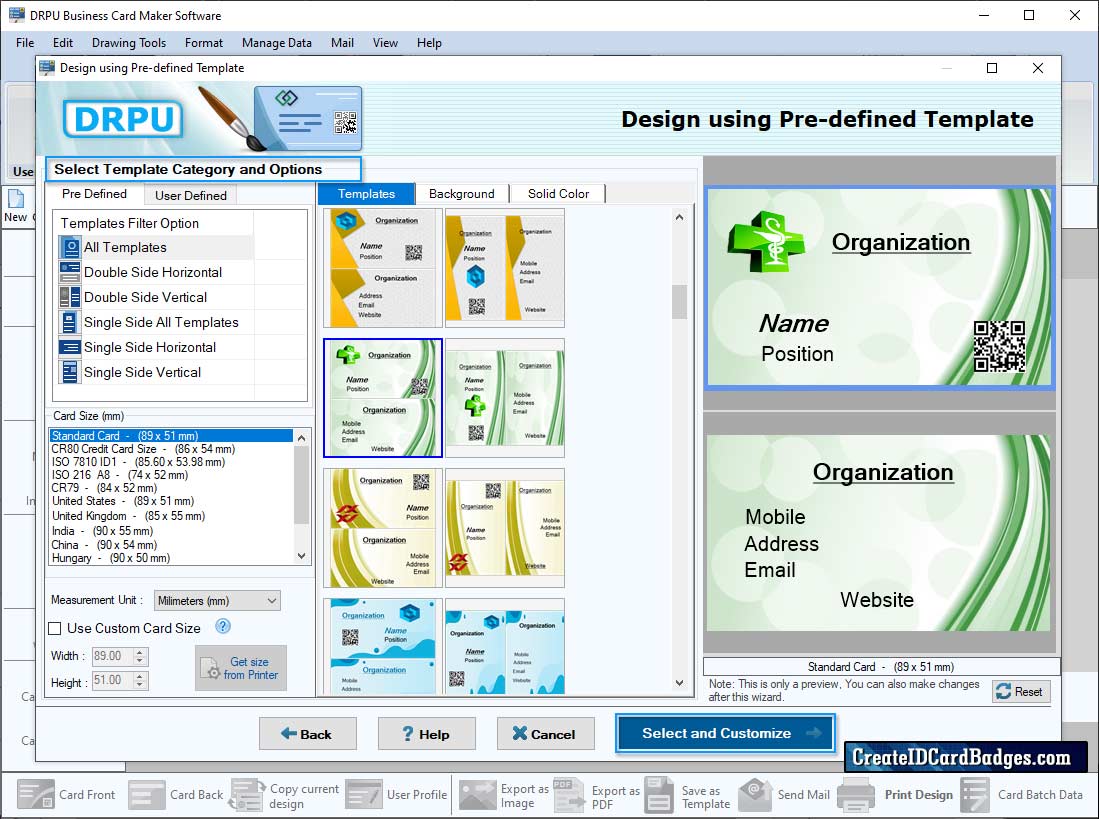The height and width of the screenshot is (819, 1099).
Task: Click the Help button in dialog
Action: 427,734
